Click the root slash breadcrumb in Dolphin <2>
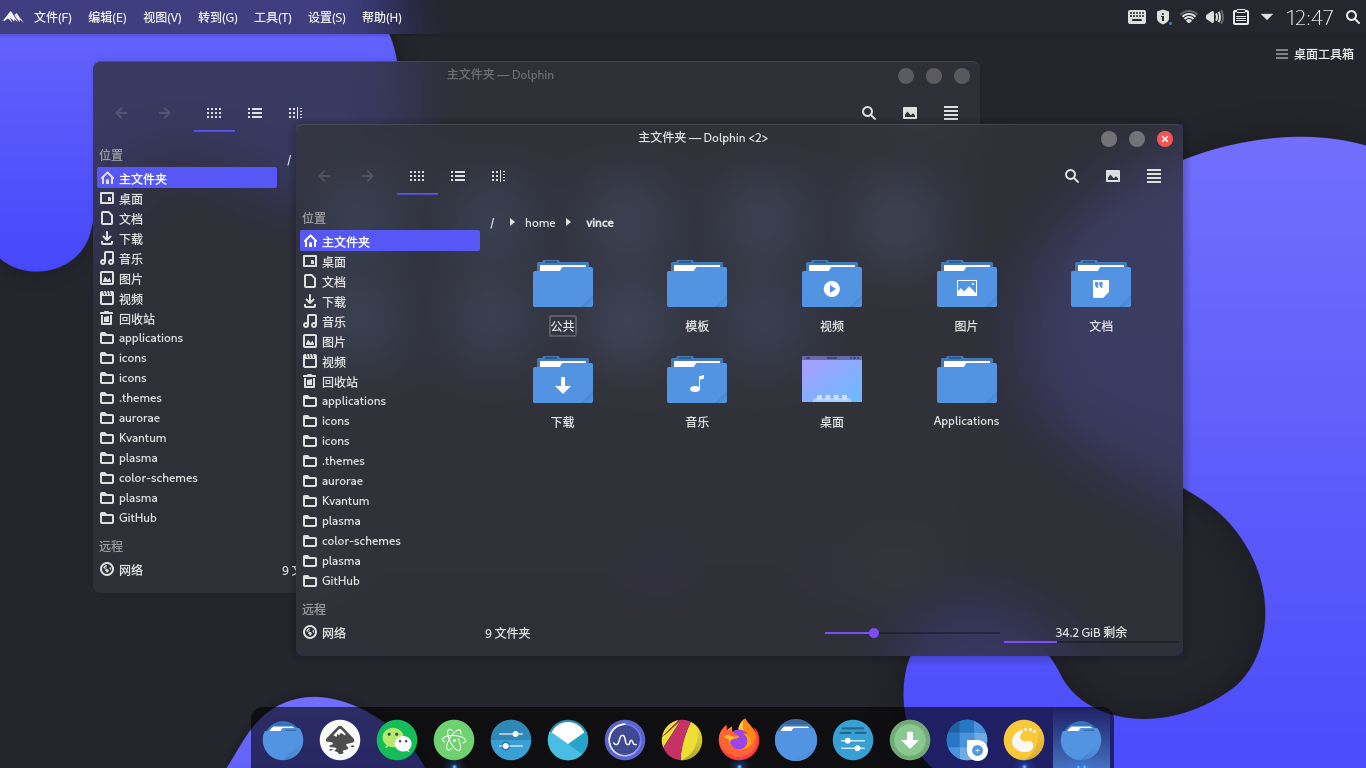 tap(492, 223)
